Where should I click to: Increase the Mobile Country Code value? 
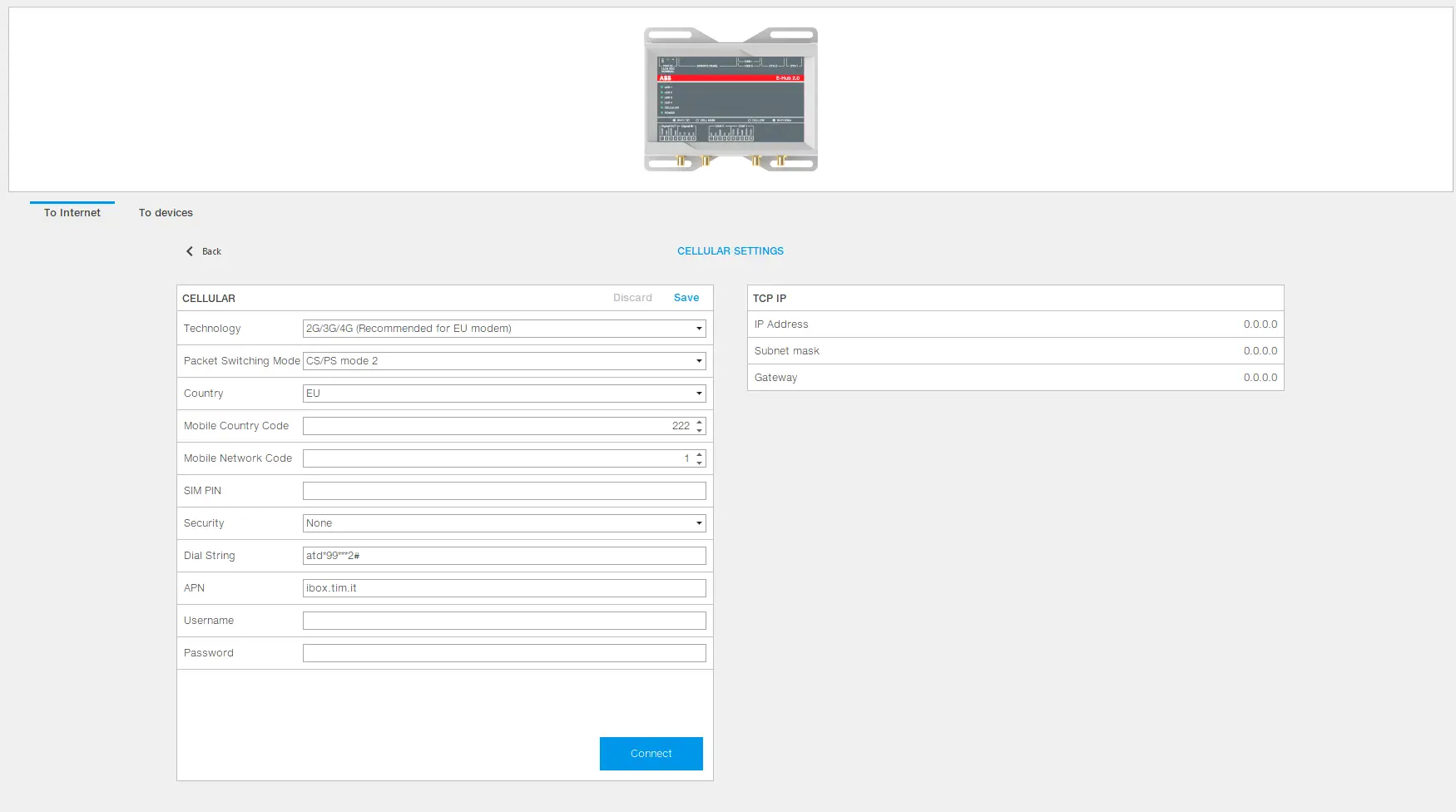pyautogui.click(x=700, y=422)
